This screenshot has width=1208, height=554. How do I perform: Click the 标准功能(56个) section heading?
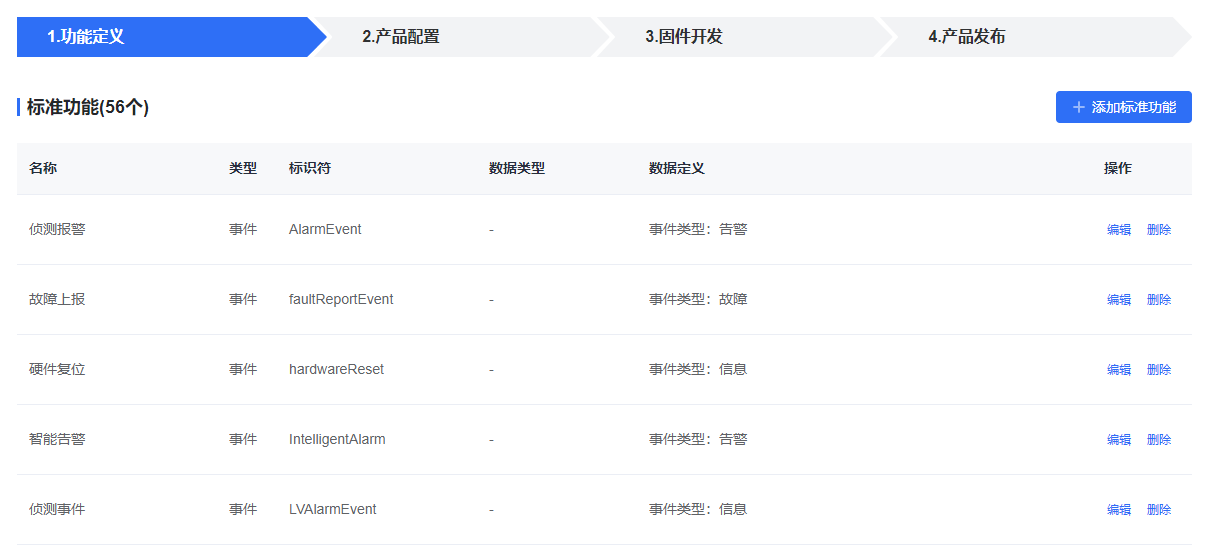pos(88,107)
